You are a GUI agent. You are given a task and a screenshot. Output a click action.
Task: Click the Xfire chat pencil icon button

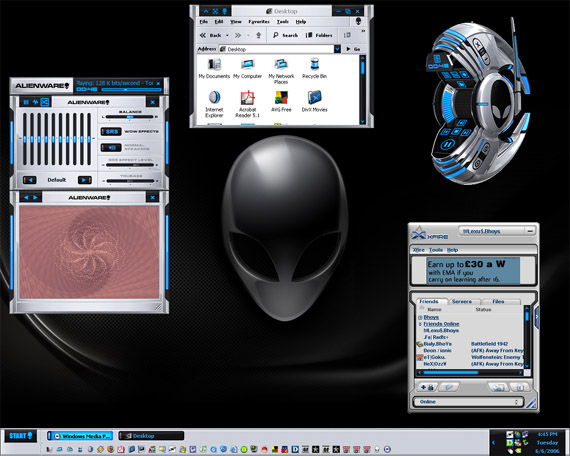[449, 387]
